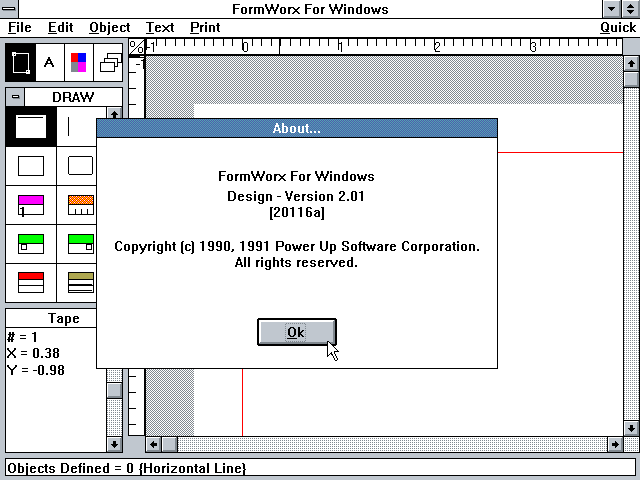Choose the orange comb field tool
Image resolution: width=640 pixels, height=480 pixels.
[x=77, y=205]
